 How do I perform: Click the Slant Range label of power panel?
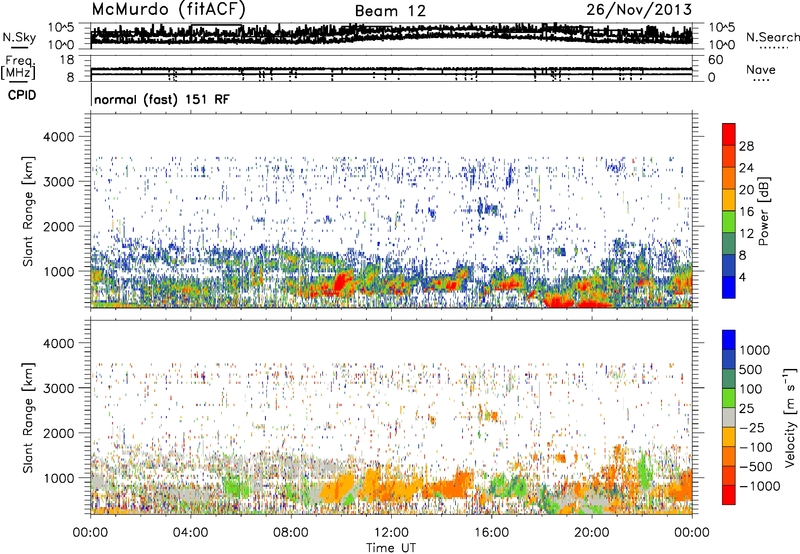pyautogui.click(x=28, y=211)
